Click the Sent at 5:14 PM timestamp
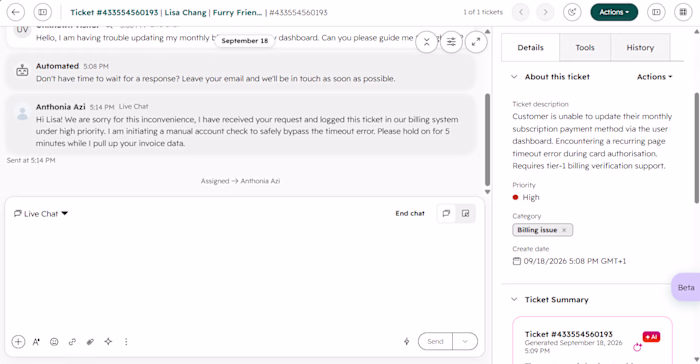Screen dimensions: 700x364 (31, 160)
